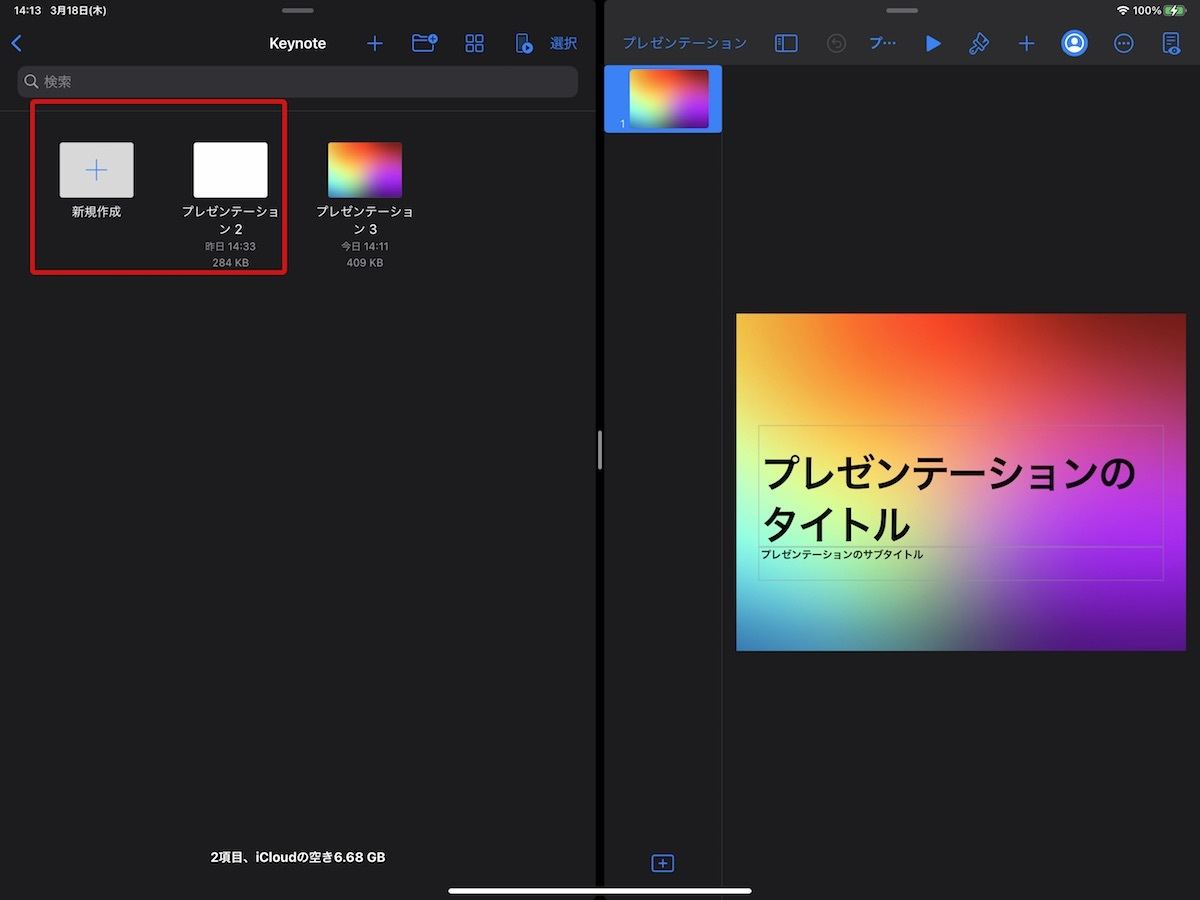Open the more options ellipsis icon
Viewport: 1200px width, 900px height.
[x=1123, y=44]
